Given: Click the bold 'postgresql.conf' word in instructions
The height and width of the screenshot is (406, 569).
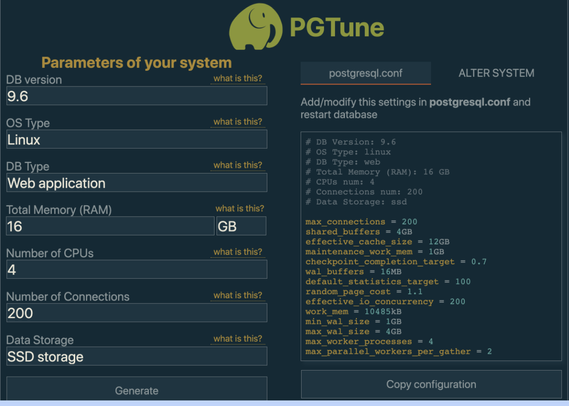Looking at the screenshot, I should (x=470, y=102).
